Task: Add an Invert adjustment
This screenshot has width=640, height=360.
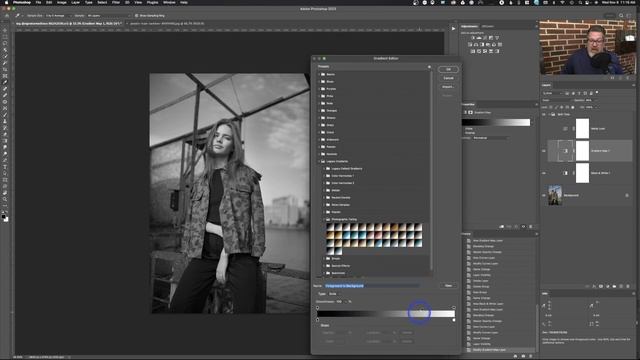Action: pyautogui.click(x=473, y=51)
